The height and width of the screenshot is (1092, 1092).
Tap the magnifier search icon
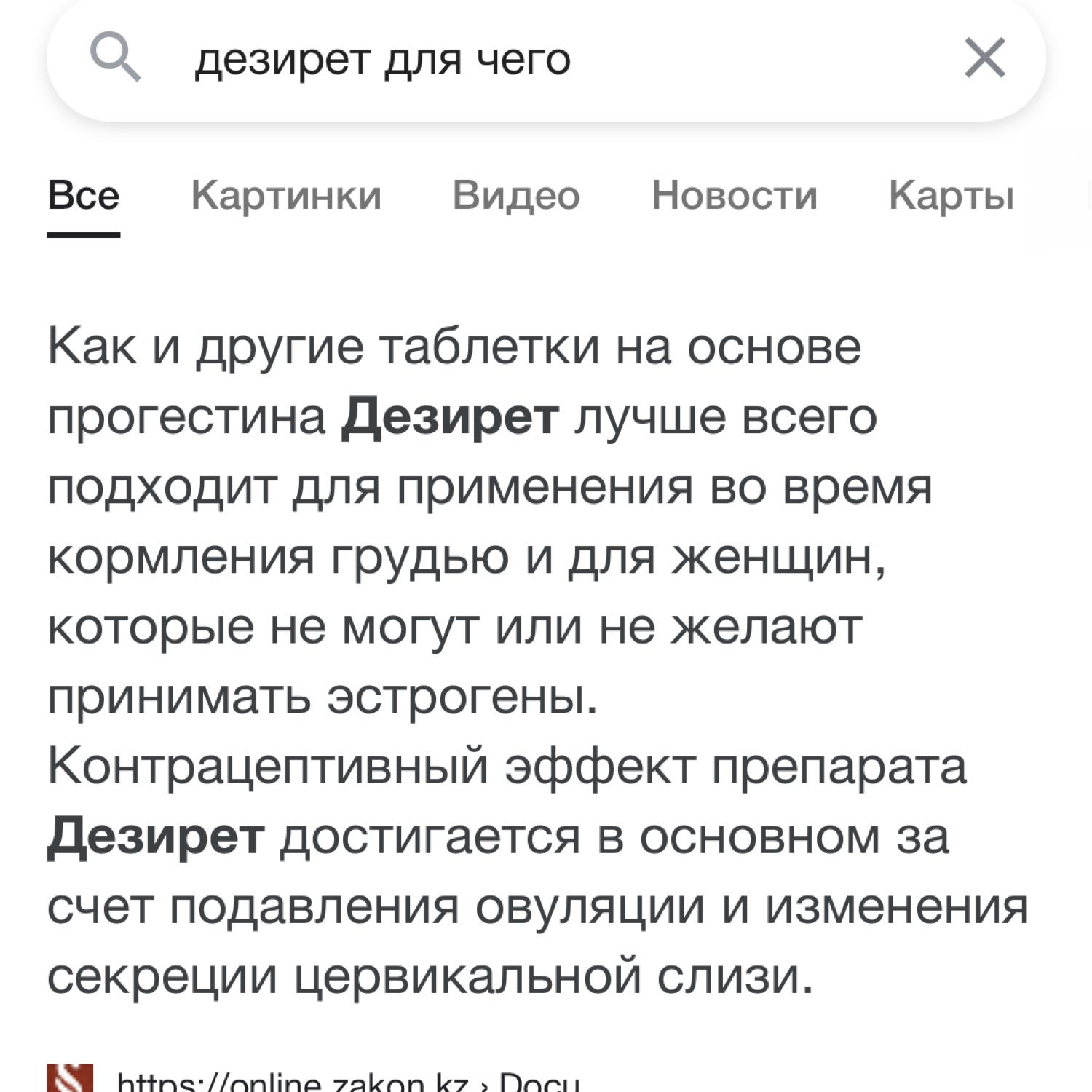click(x=115, y=58)
